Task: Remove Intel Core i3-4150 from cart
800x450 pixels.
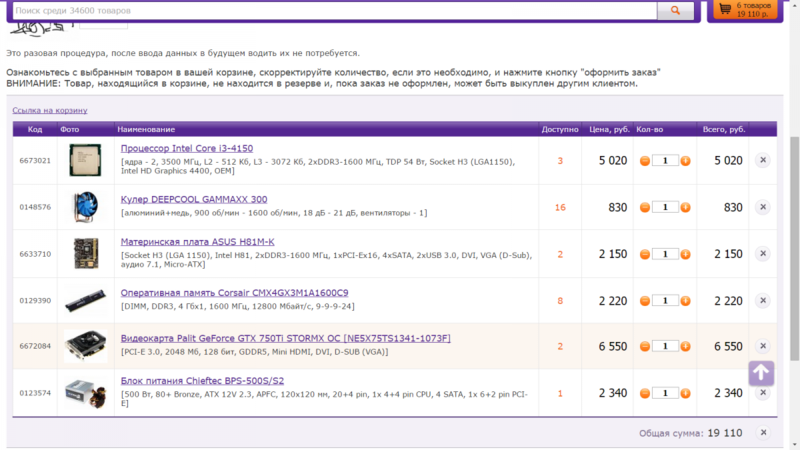Action: coord(762,160)
